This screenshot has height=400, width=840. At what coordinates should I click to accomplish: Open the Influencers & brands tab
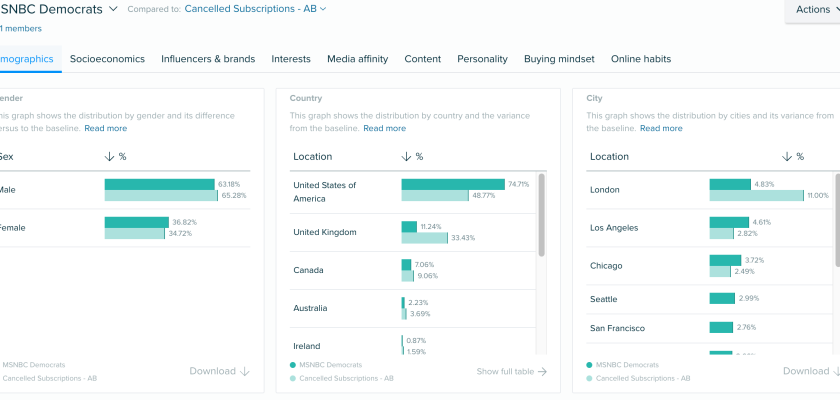pyautogui.click(x=208, y=59)
